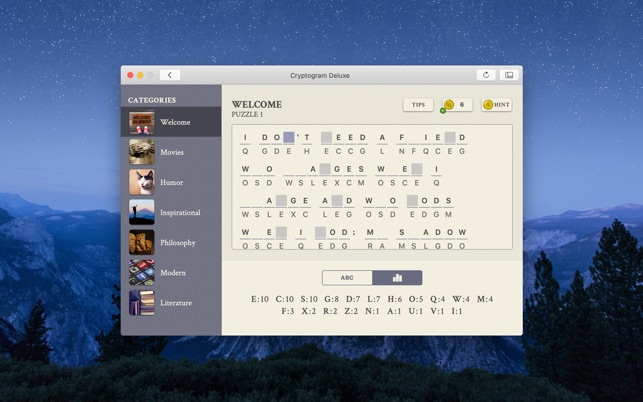Click the cat icon for Humor
Screen dimensions: 643x402
point(141,182)
